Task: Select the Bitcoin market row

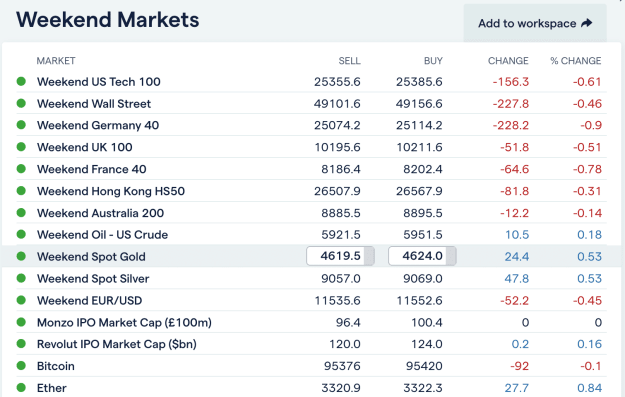Action: click(311, 366)
